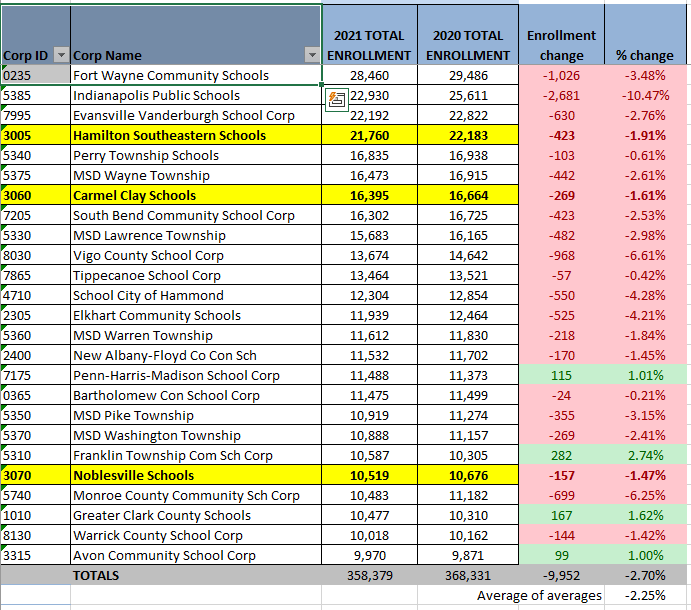The width and height of the screenshot is (691, 610).
Task: Select Corp ID cell 0235
Action: click(35, 75)
